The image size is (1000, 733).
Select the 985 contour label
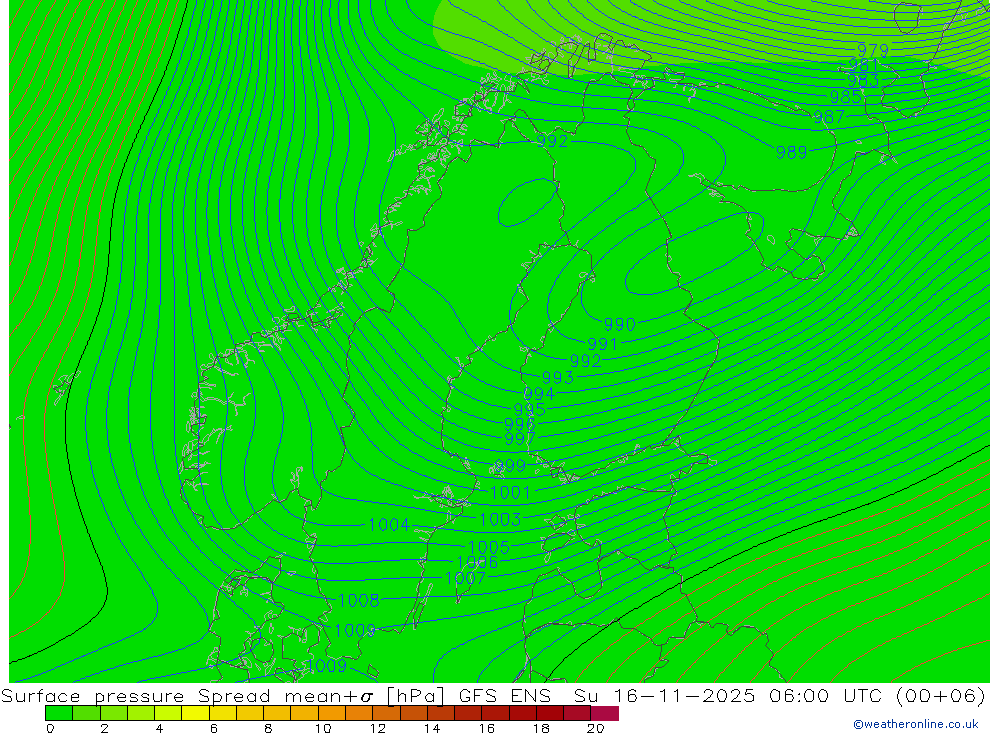[846, 96]
